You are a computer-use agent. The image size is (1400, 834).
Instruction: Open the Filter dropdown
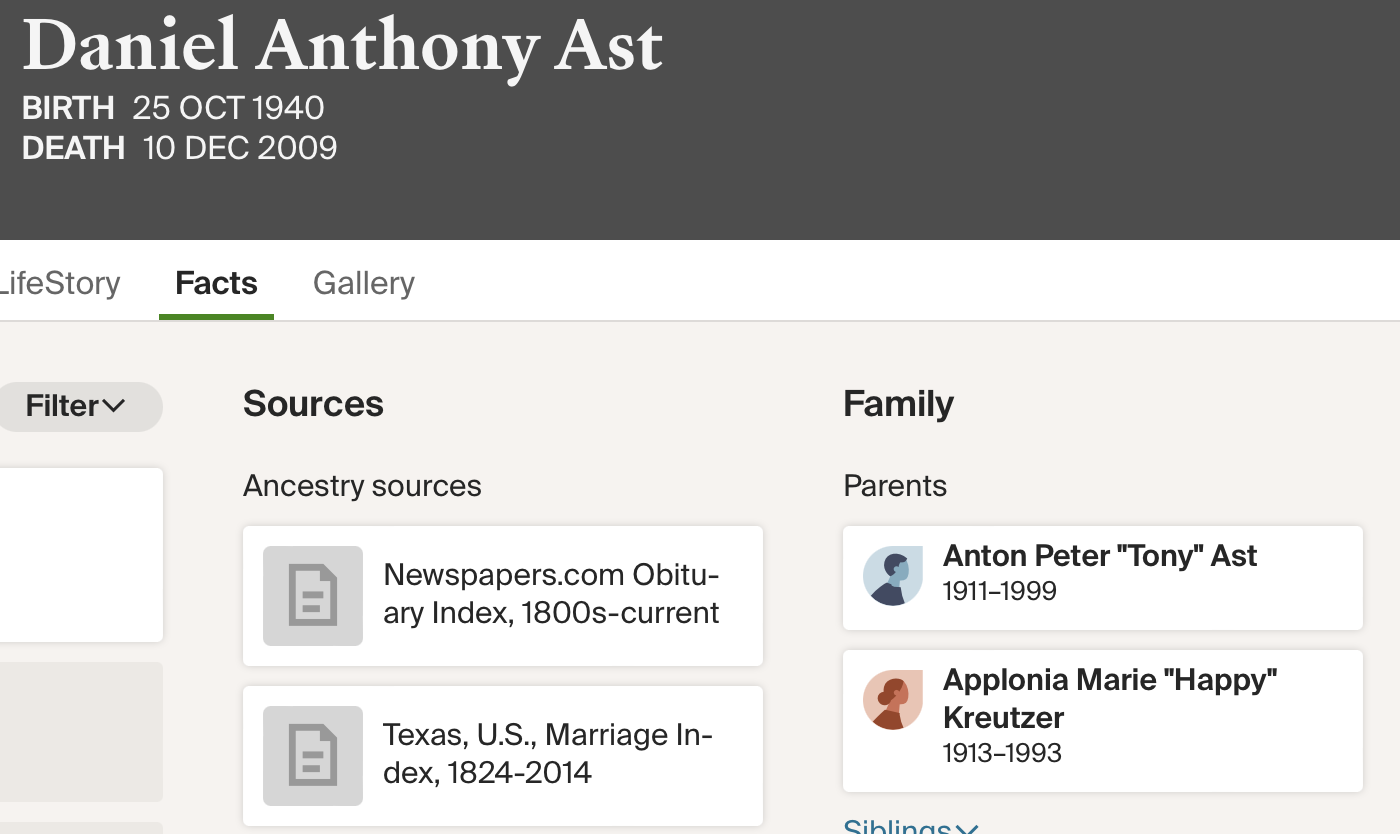76,406
